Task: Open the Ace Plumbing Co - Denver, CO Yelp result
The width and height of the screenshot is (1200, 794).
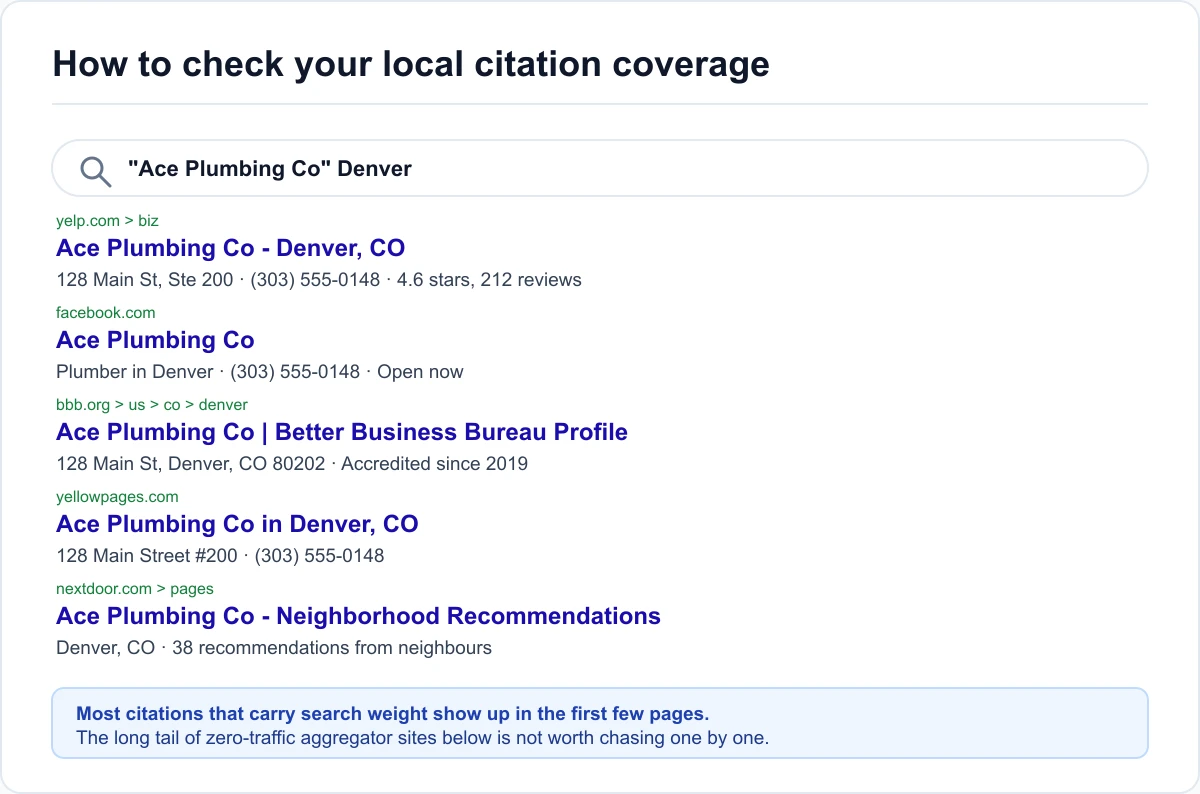Action: [231, 248]
